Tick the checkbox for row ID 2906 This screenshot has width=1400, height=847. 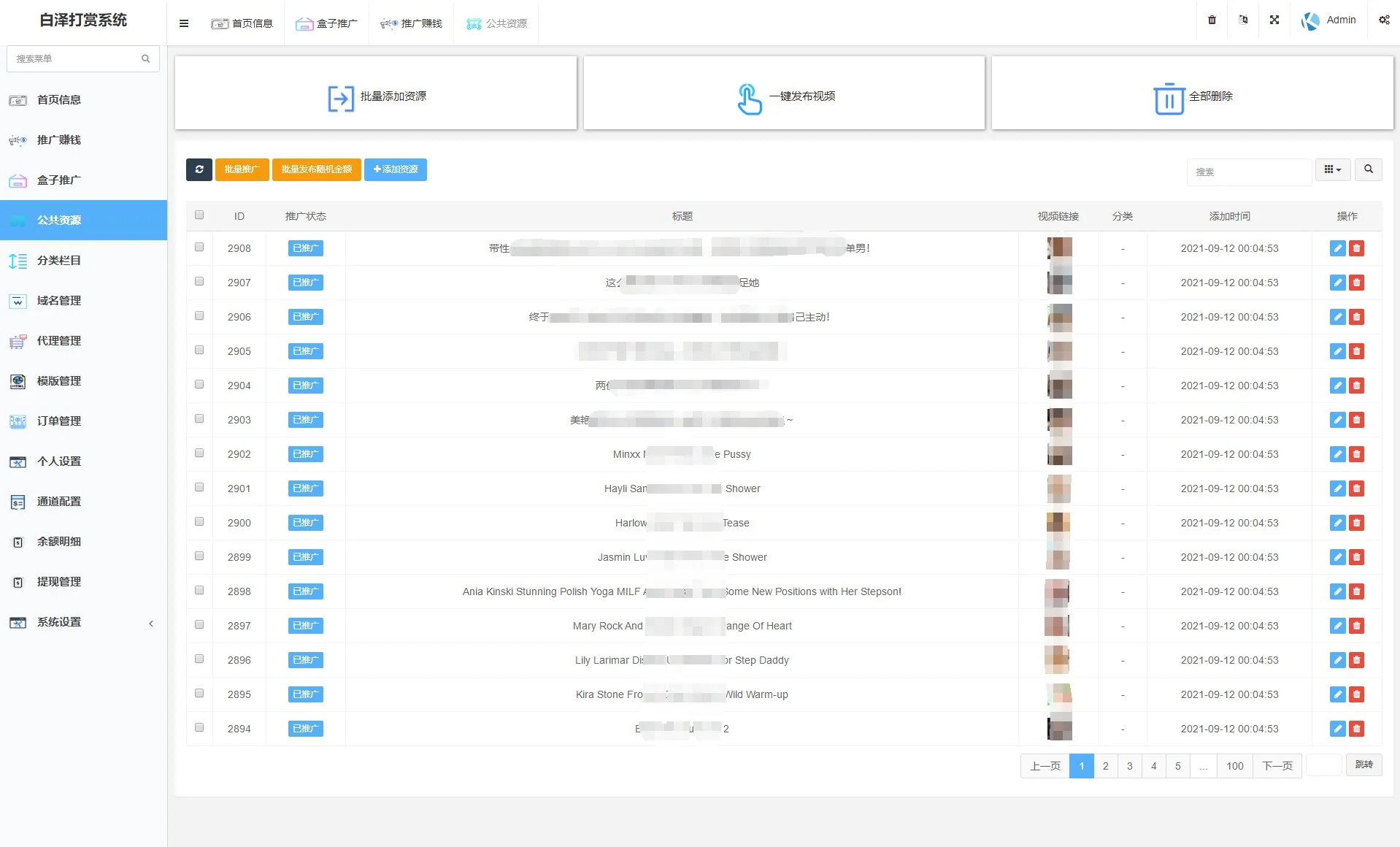(199, 316)
